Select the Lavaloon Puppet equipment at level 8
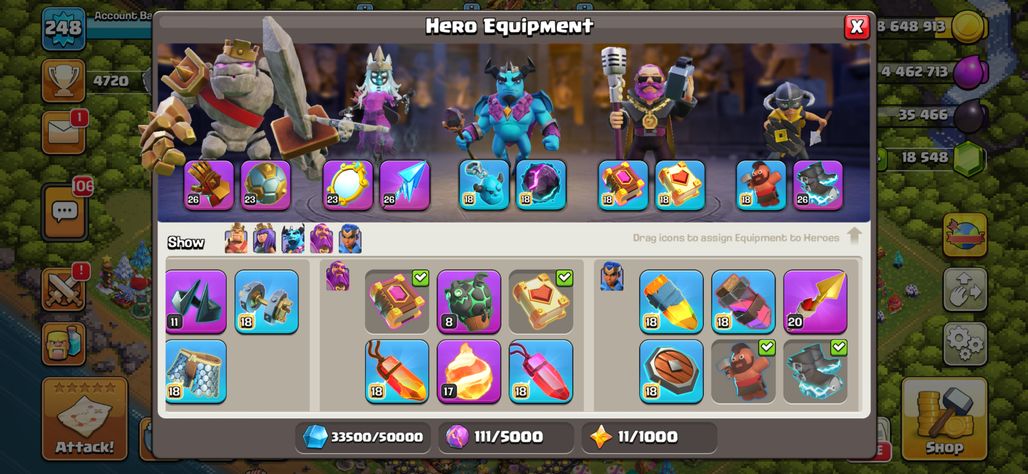 click(x=469, y=302)
